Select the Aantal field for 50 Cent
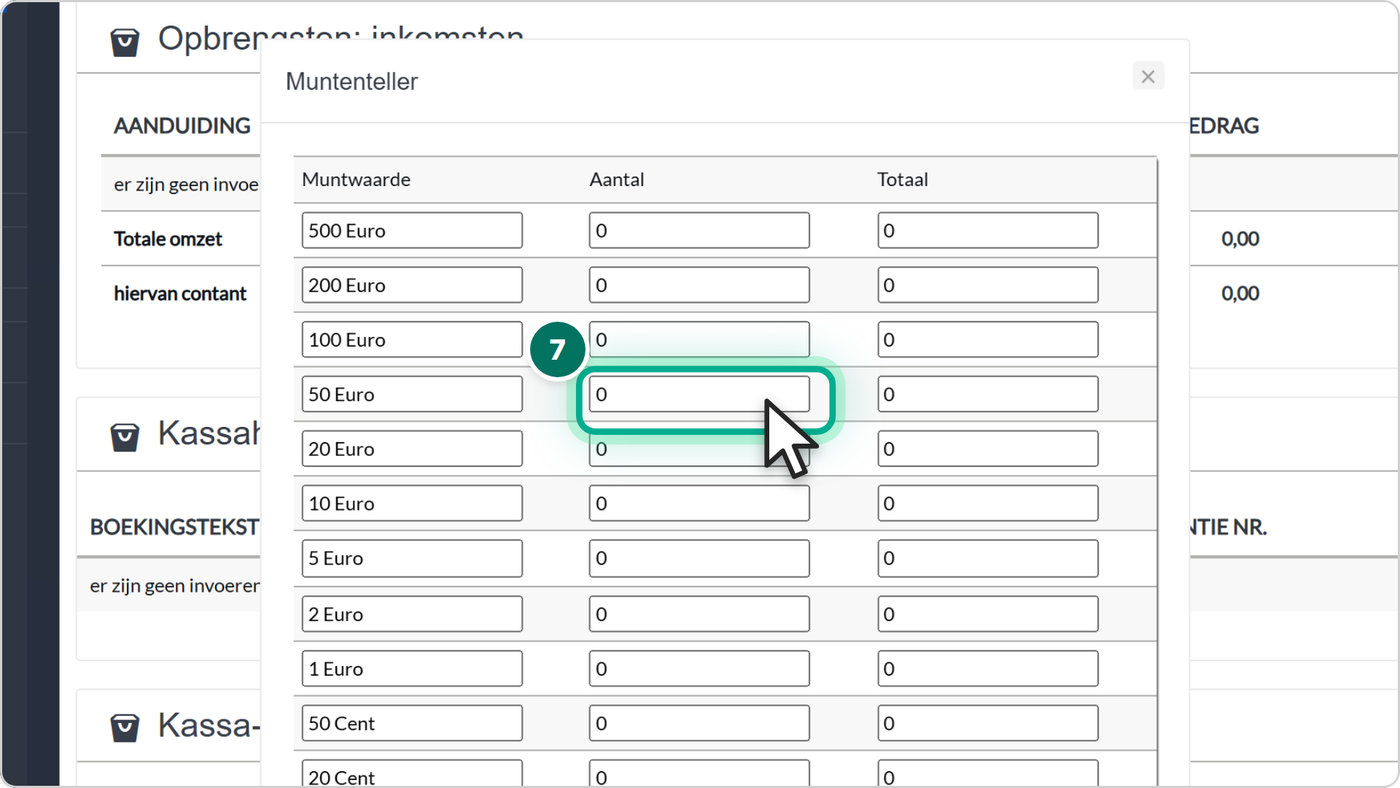The image size is (1400, 788). 699,723
